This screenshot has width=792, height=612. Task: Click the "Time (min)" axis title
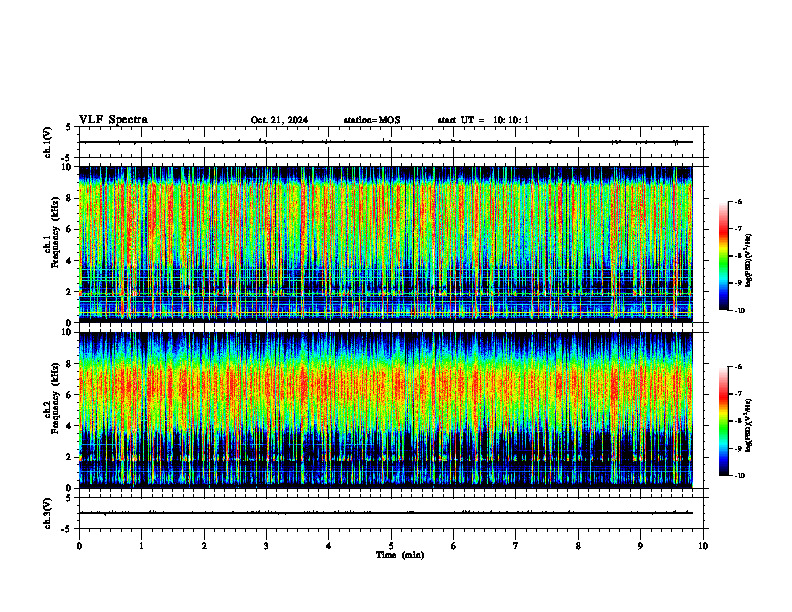pyautogui.click(x=400, y=555)
